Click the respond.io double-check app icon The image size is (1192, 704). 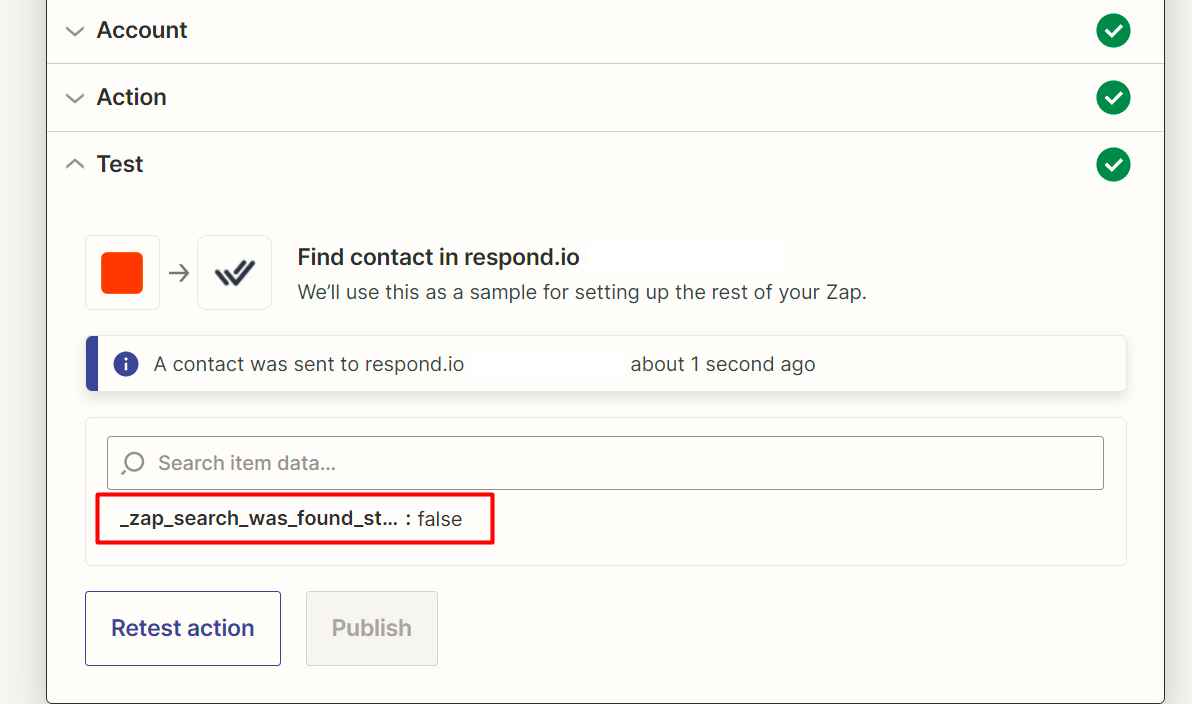[234, 273]
